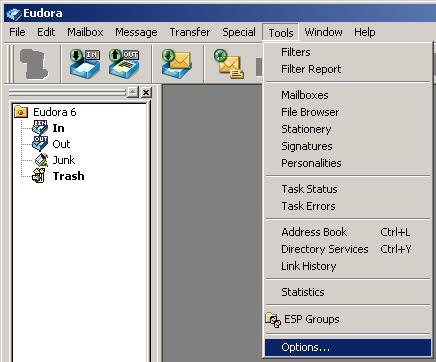This screenshot has width=436, height=362.
Task: Open the Mailbox menu
Action: (85, 32)
